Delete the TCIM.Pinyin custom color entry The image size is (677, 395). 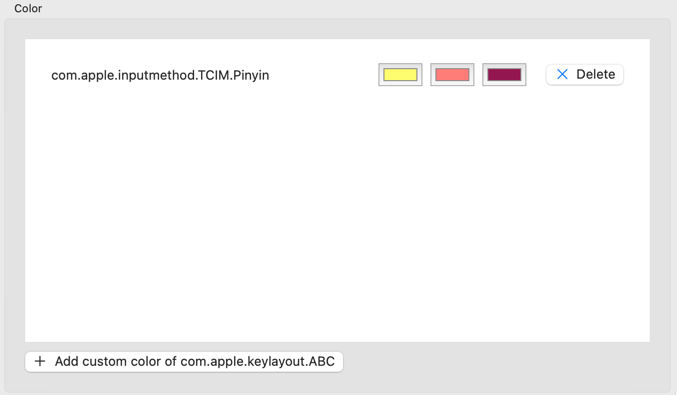pyautogui.click(x=585, y=74)
